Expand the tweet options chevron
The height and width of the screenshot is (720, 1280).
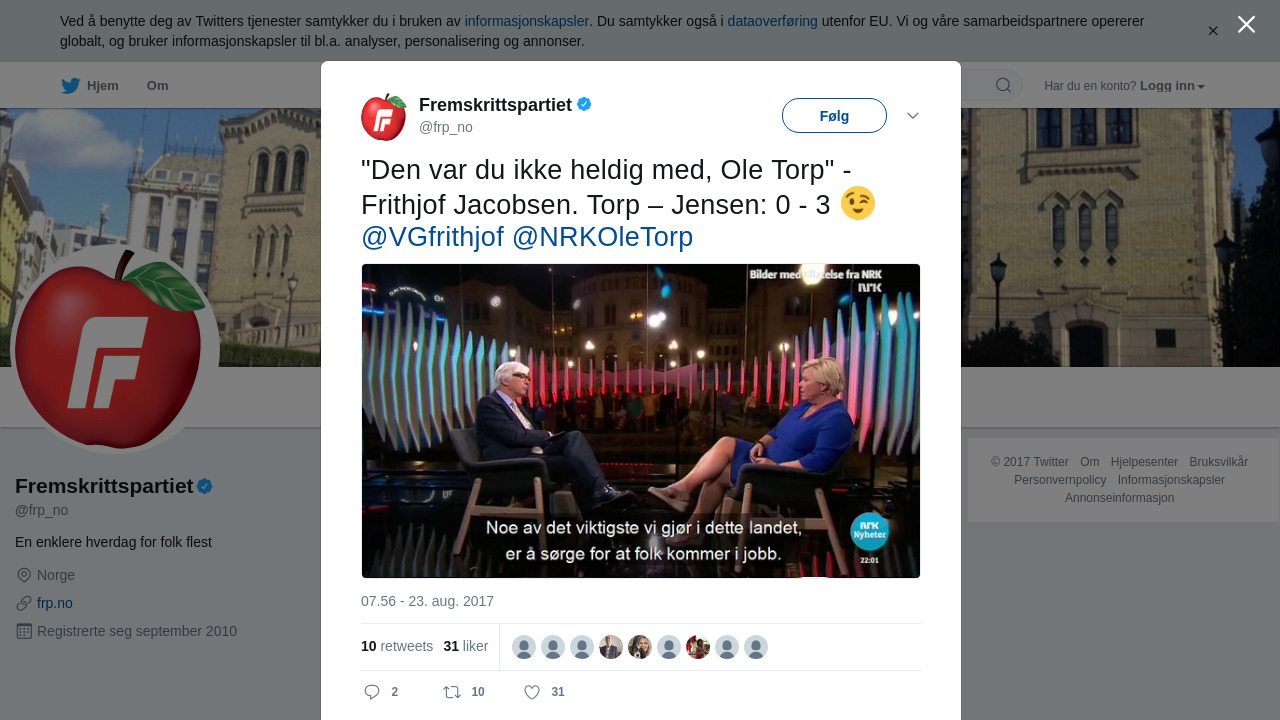[x=913, y=116]
